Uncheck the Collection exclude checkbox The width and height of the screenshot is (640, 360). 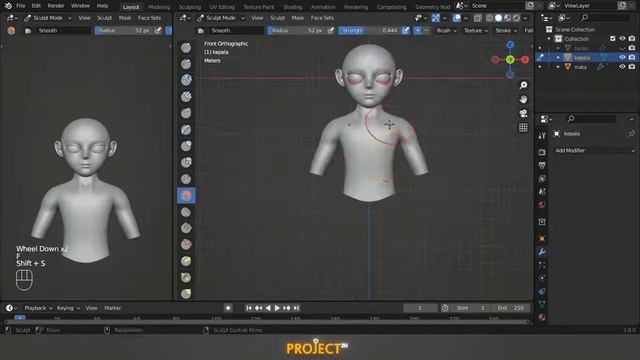pos(613,39)
